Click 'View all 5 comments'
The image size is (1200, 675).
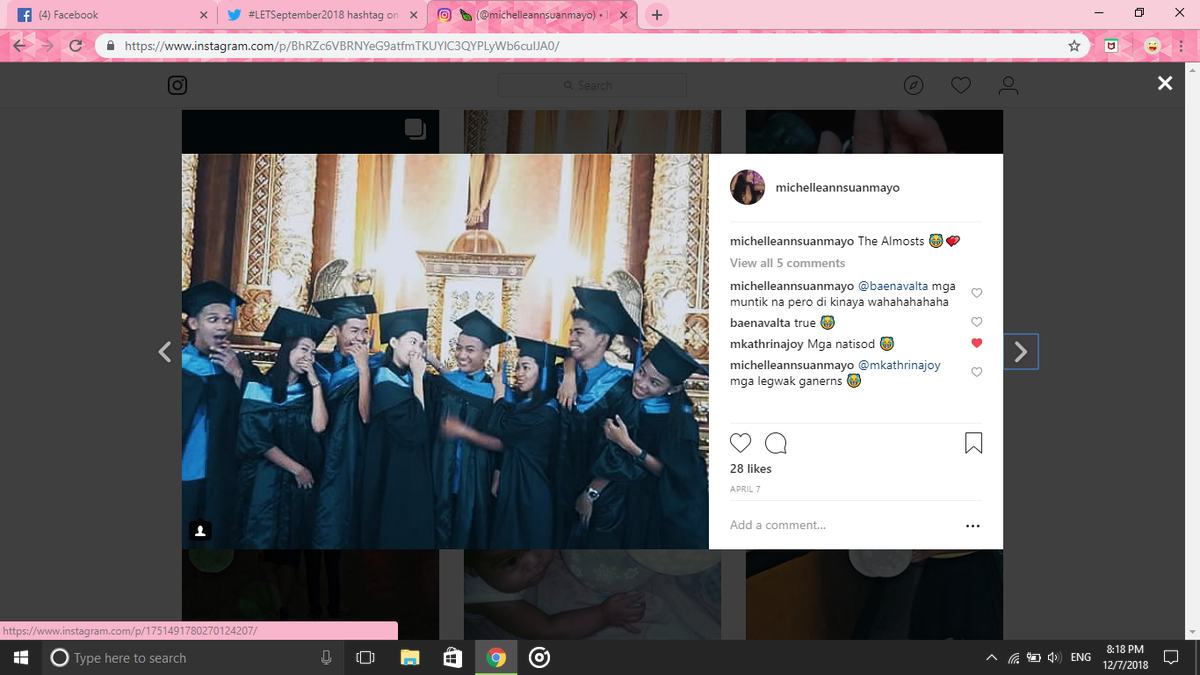[787, 263]
